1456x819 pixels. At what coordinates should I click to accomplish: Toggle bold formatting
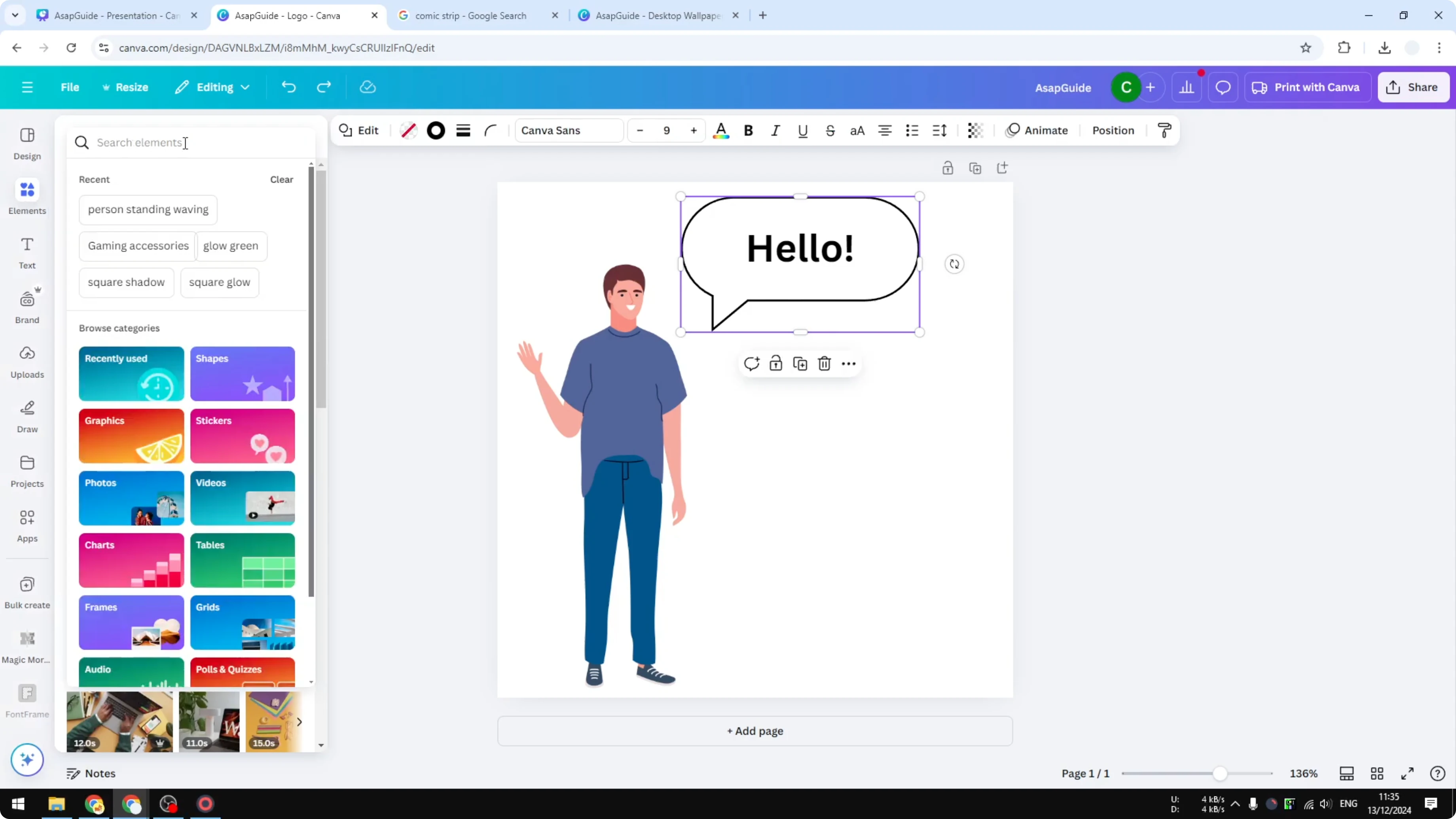tap(748, 131)
